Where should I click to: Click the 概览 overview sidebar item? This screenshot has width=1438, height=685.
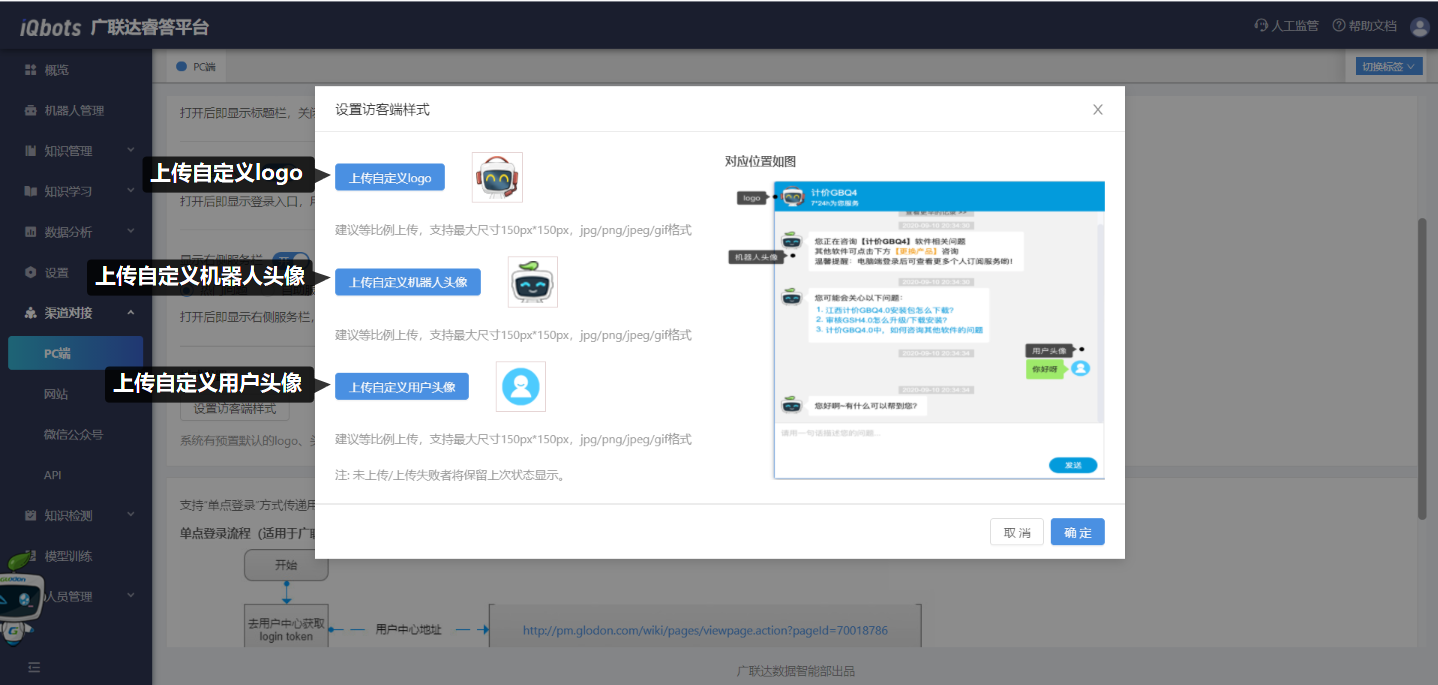[56, 70]
